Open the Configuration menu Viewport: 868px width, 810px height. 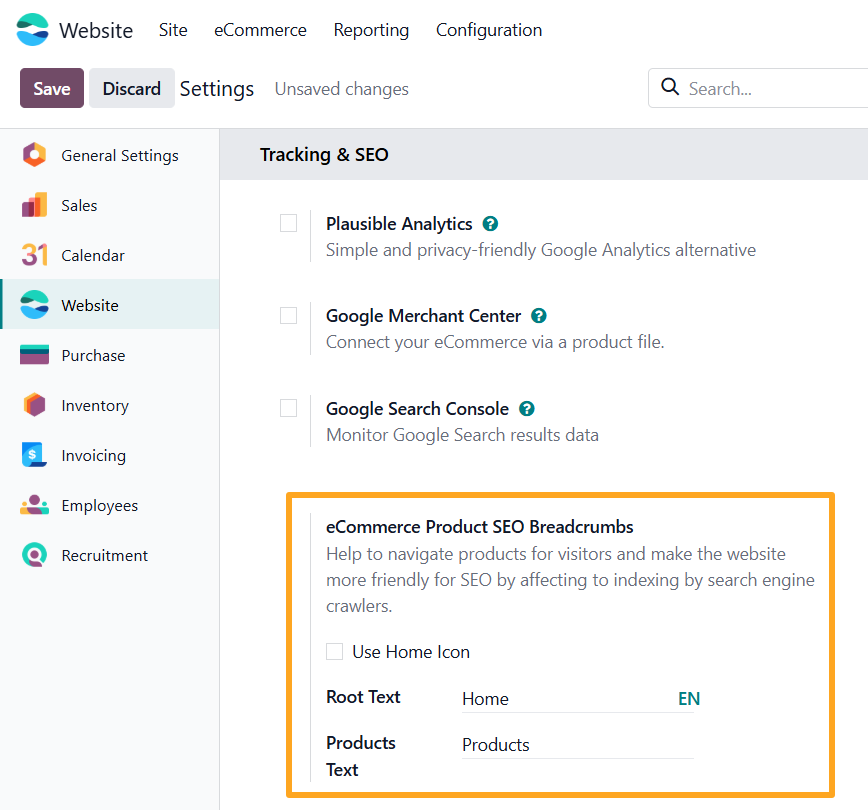point(489,30)
